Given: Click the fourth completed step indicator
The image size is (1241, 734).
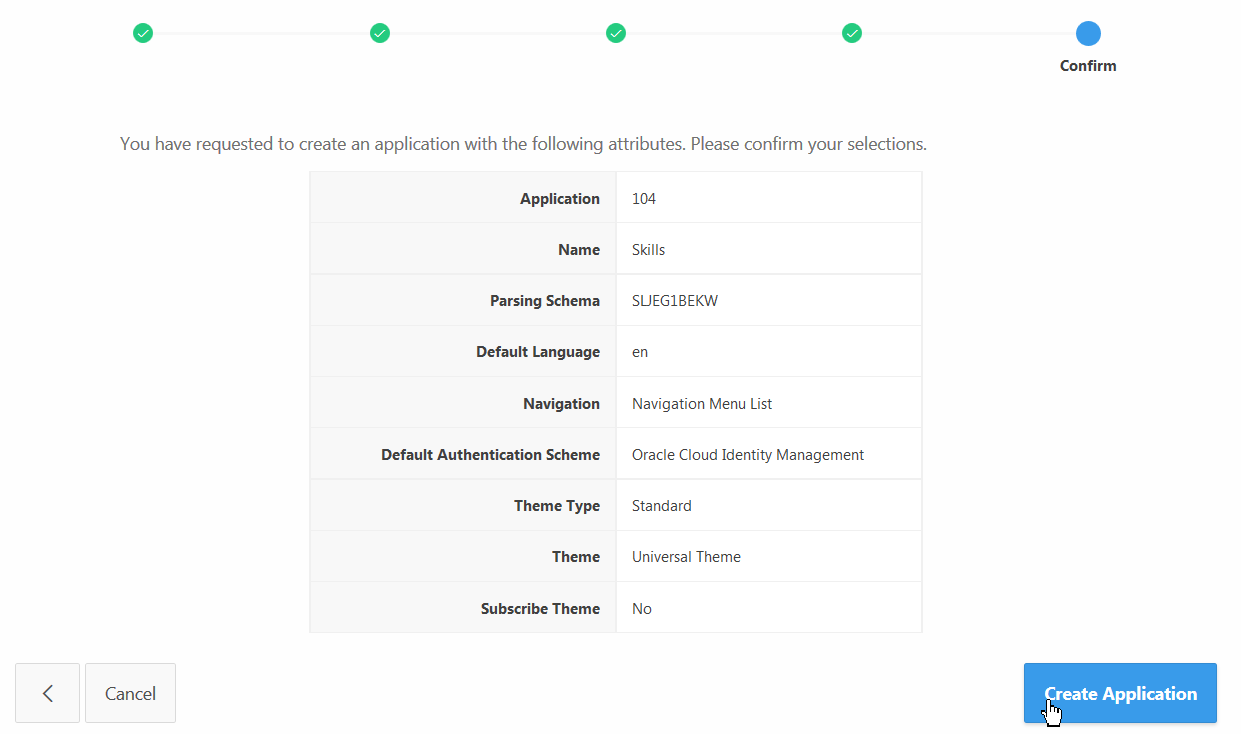Looking at the screenshot, I should (x=852, y=33).
